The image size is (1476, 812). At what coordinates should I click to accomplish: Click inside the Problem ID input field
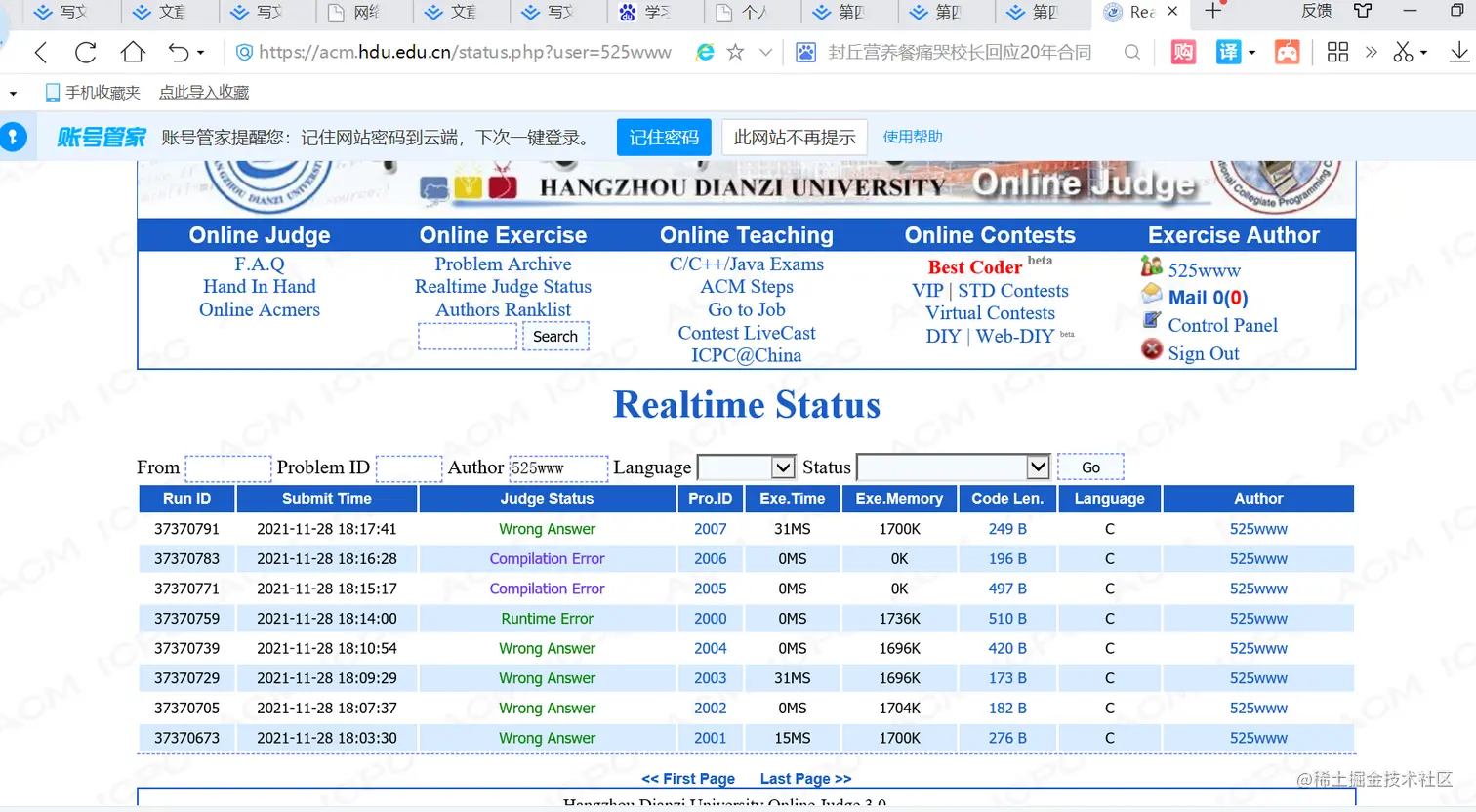pyautogui.click(x=408, y=467)
